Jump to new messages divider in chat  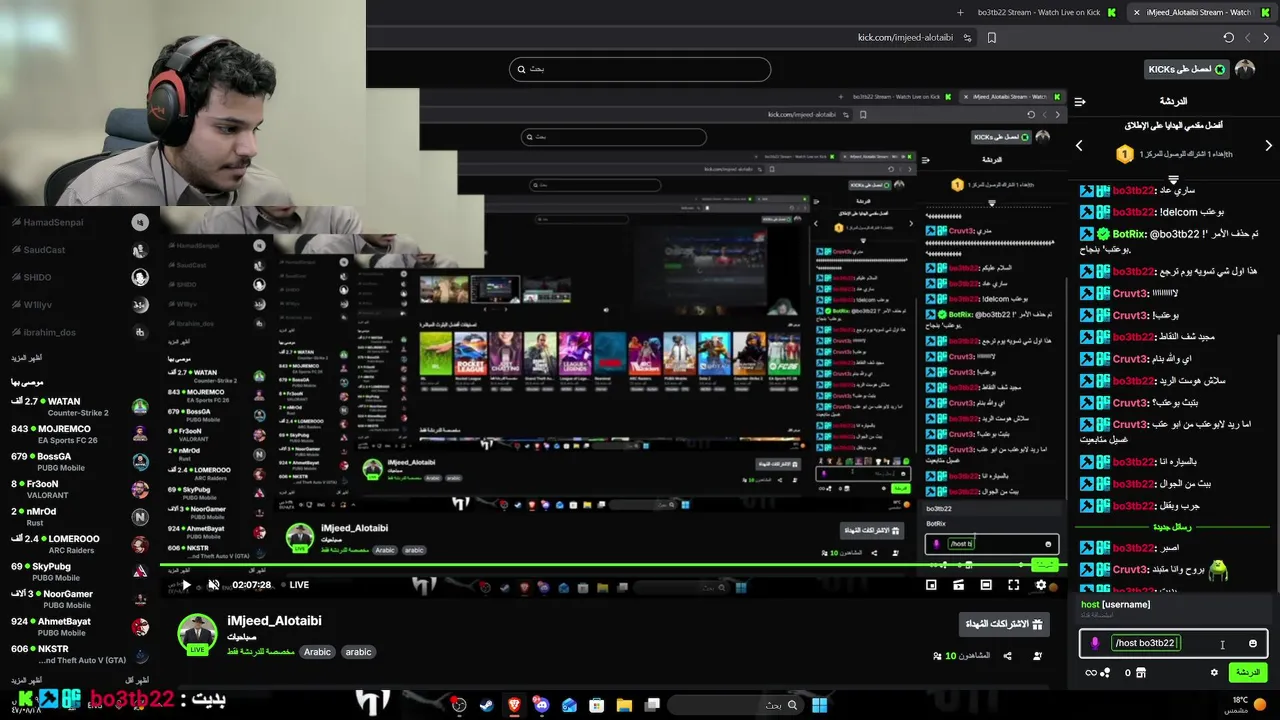coord(1172,527)
